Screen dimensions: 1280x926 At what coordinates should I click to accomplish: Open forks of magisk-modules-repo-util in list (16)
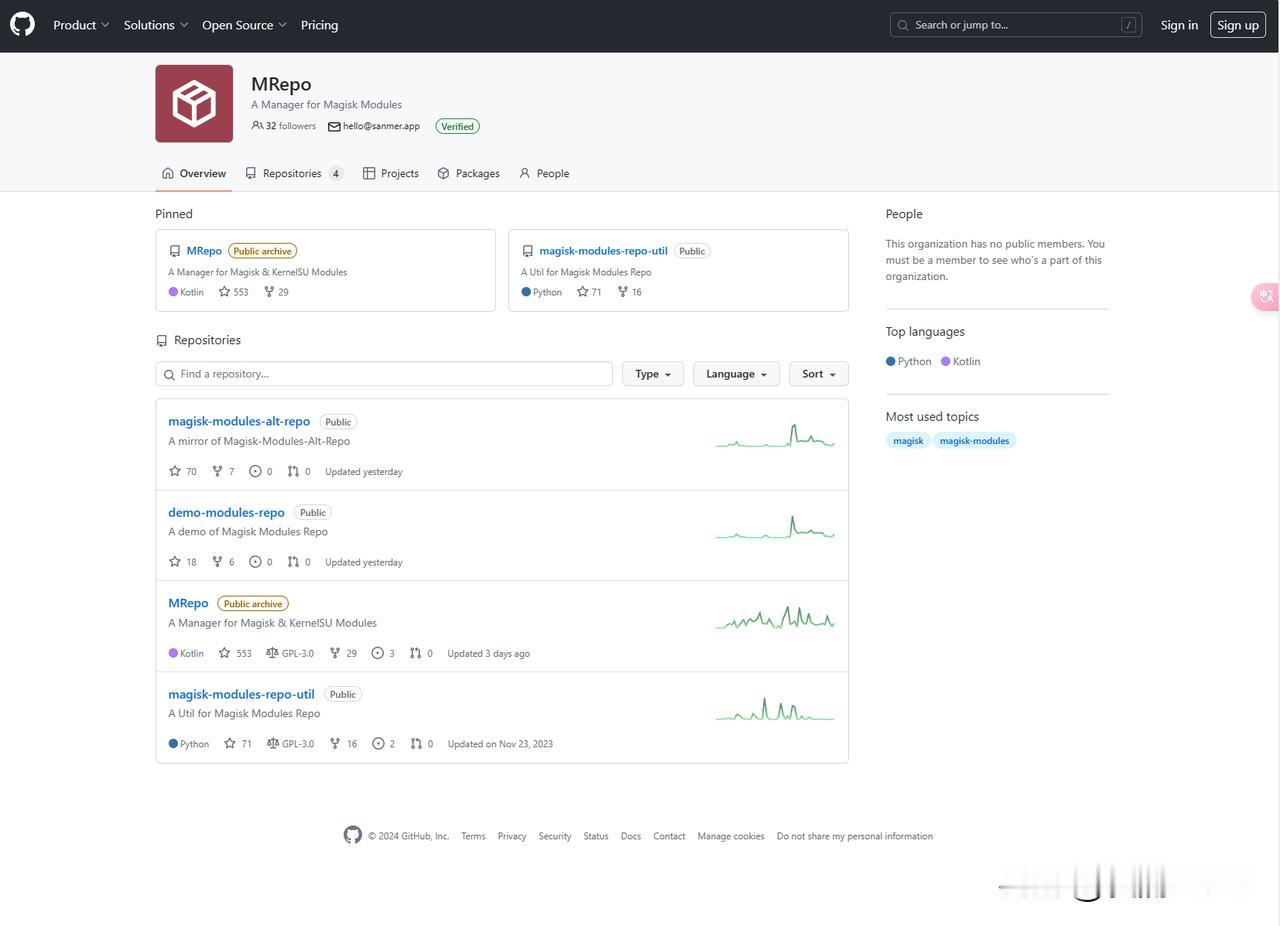coord(343,744)
